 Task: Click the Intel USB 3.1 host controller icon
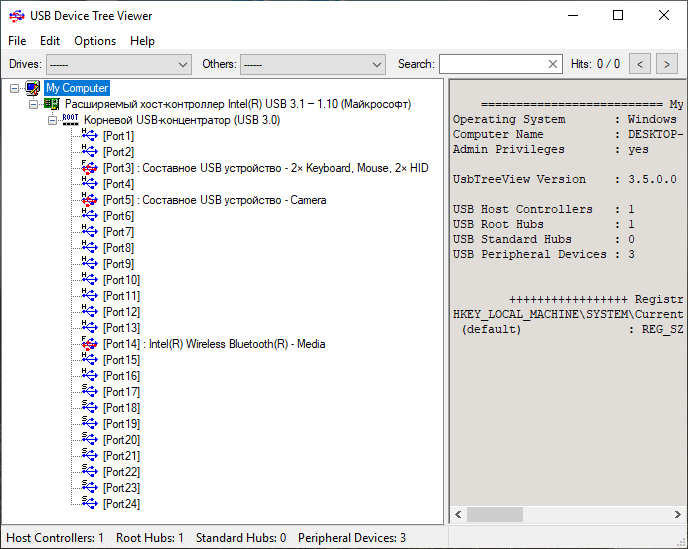point(51,104)
